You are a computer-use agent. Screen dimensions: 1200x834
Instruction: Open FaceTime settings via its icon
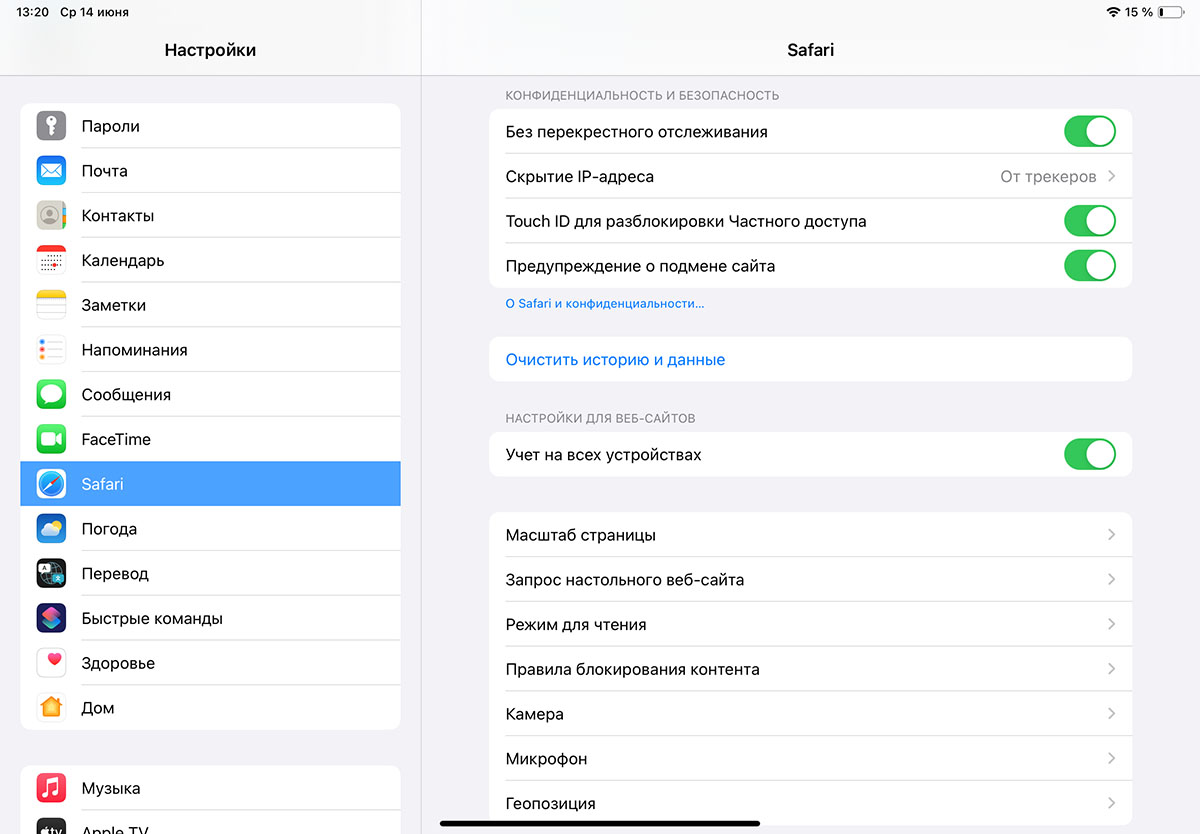(x=51, y=438)
